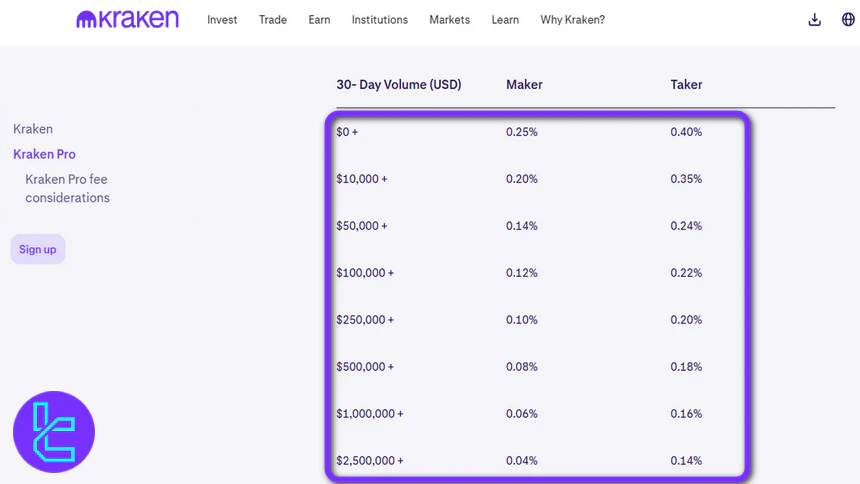Click the Maker column header
The image size is (860, 484).
pos(524,85)
